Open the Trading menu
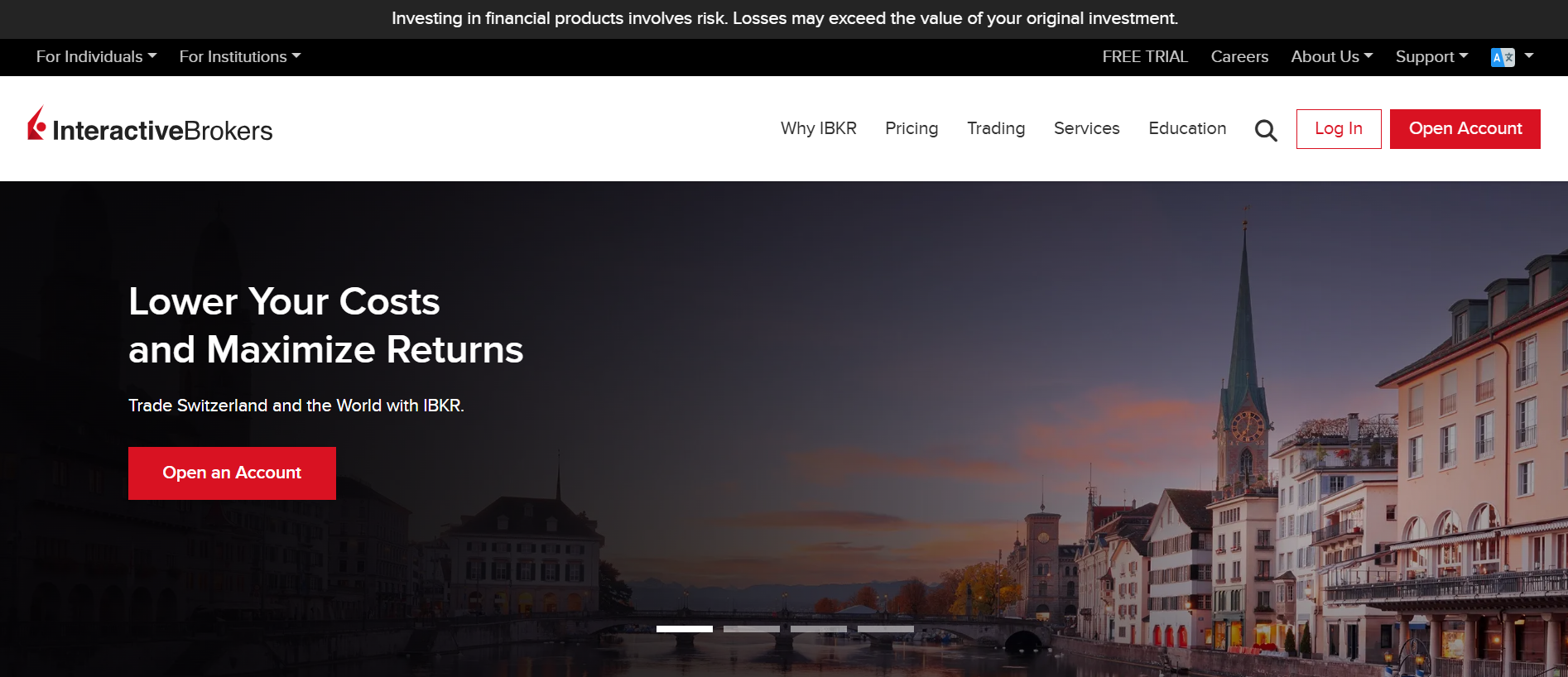1568x677 pixels. tap(996, 128)
